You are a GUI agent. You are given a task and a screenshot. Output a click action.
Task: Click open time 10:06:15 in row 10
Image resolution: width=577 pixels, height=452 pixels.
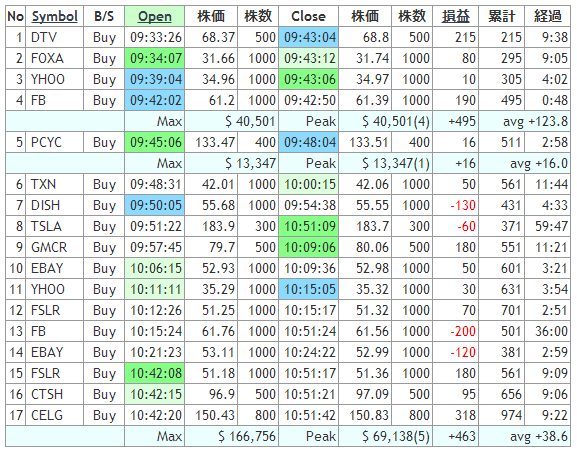pyautogui.click(x=155, y=268)
